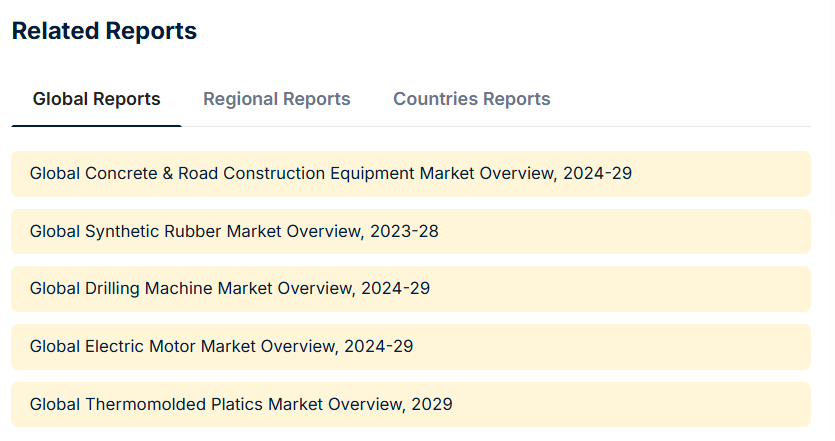The image size is (835, 441).
Task: Open the Regional Reports tab
Action: (x=276, y=99)
